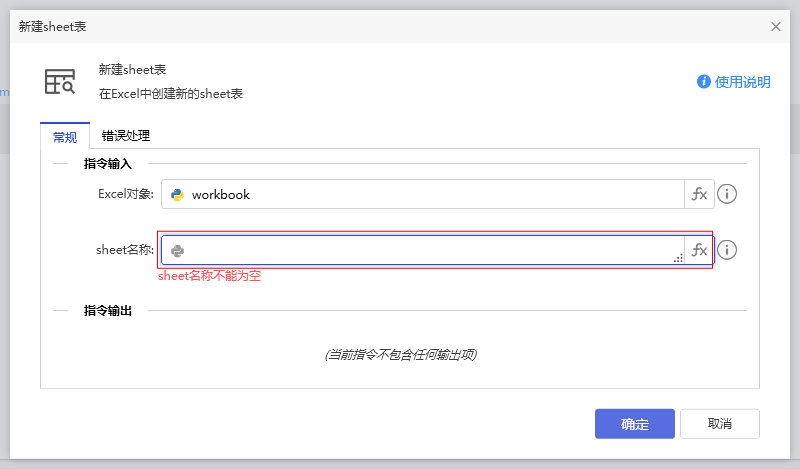800x469 pixels.
Task: Click the Python icon in sheet名称 field
Action: tap(178, 251)
